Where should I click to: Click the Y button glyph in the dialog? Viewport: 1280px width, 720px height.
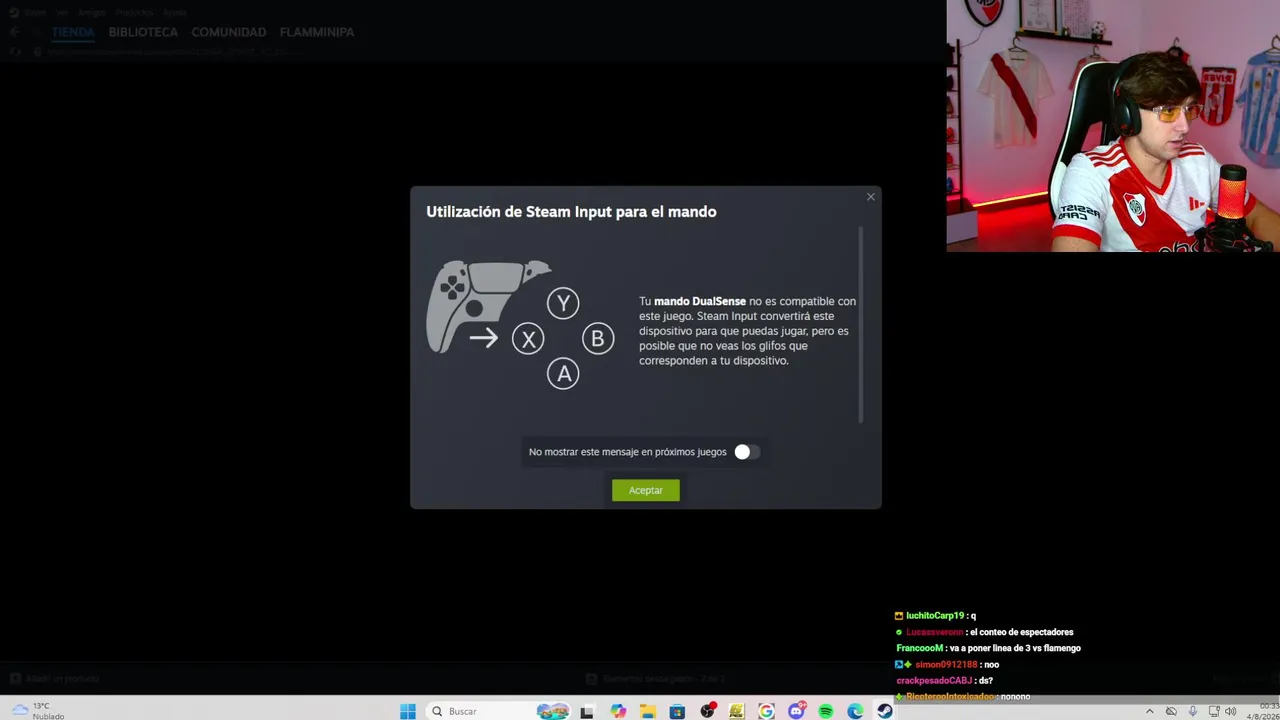563,303
